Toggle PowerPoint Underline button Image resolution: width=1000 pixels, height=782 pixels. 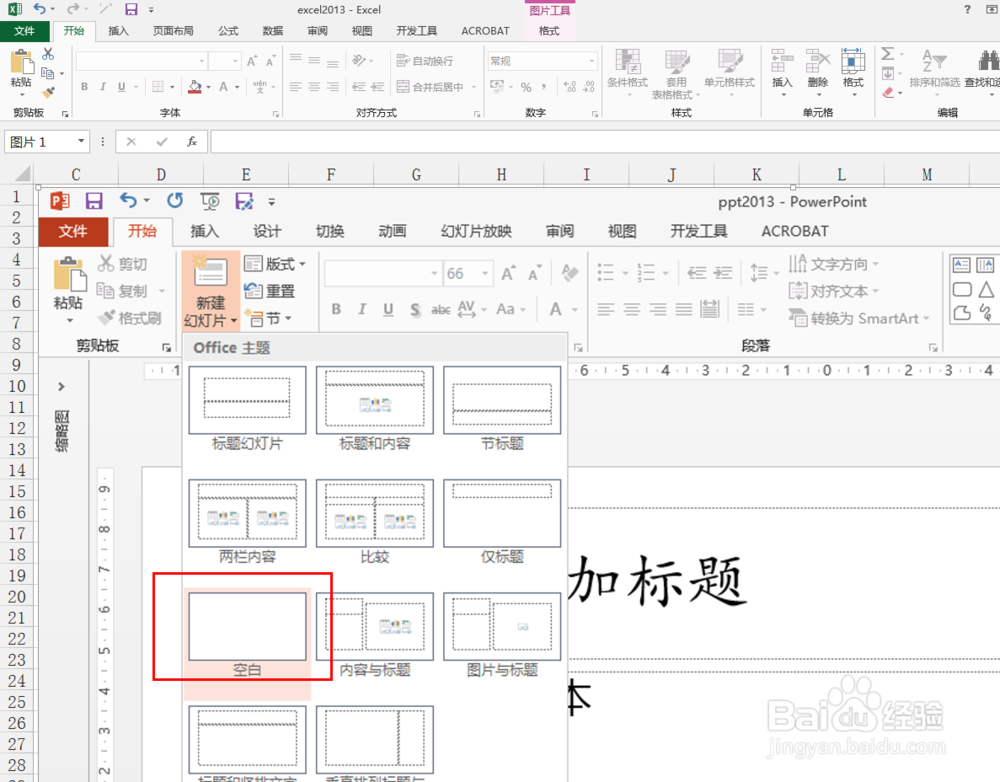[x=388, y=309]
